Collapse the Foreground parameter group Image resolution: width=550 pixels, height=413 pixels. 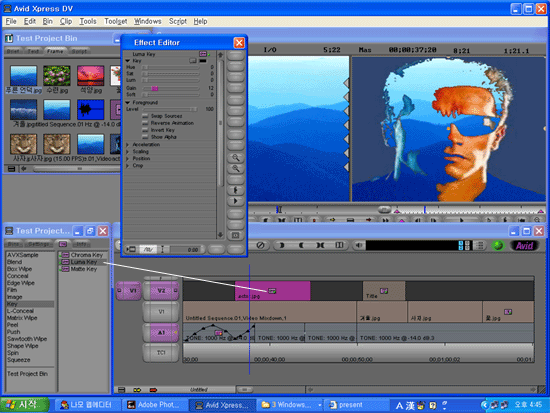pos(128,102)
